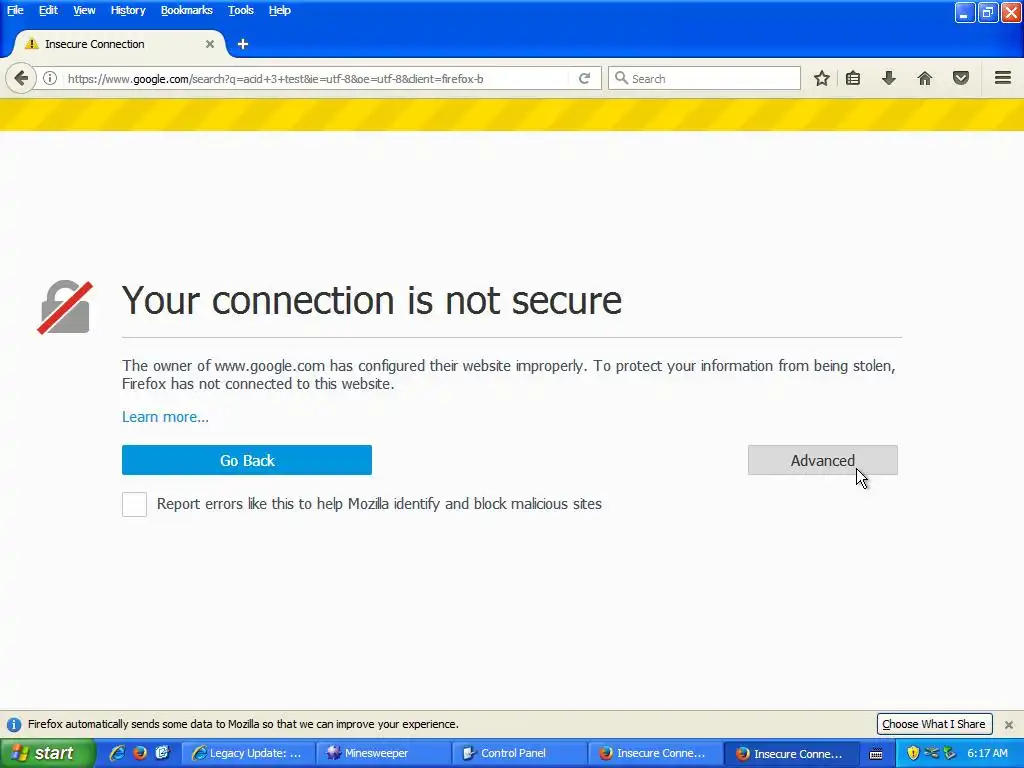Screen dimensions: 1024x768
Task: Switch to Control Panel taskbar window
Action: 521,753
